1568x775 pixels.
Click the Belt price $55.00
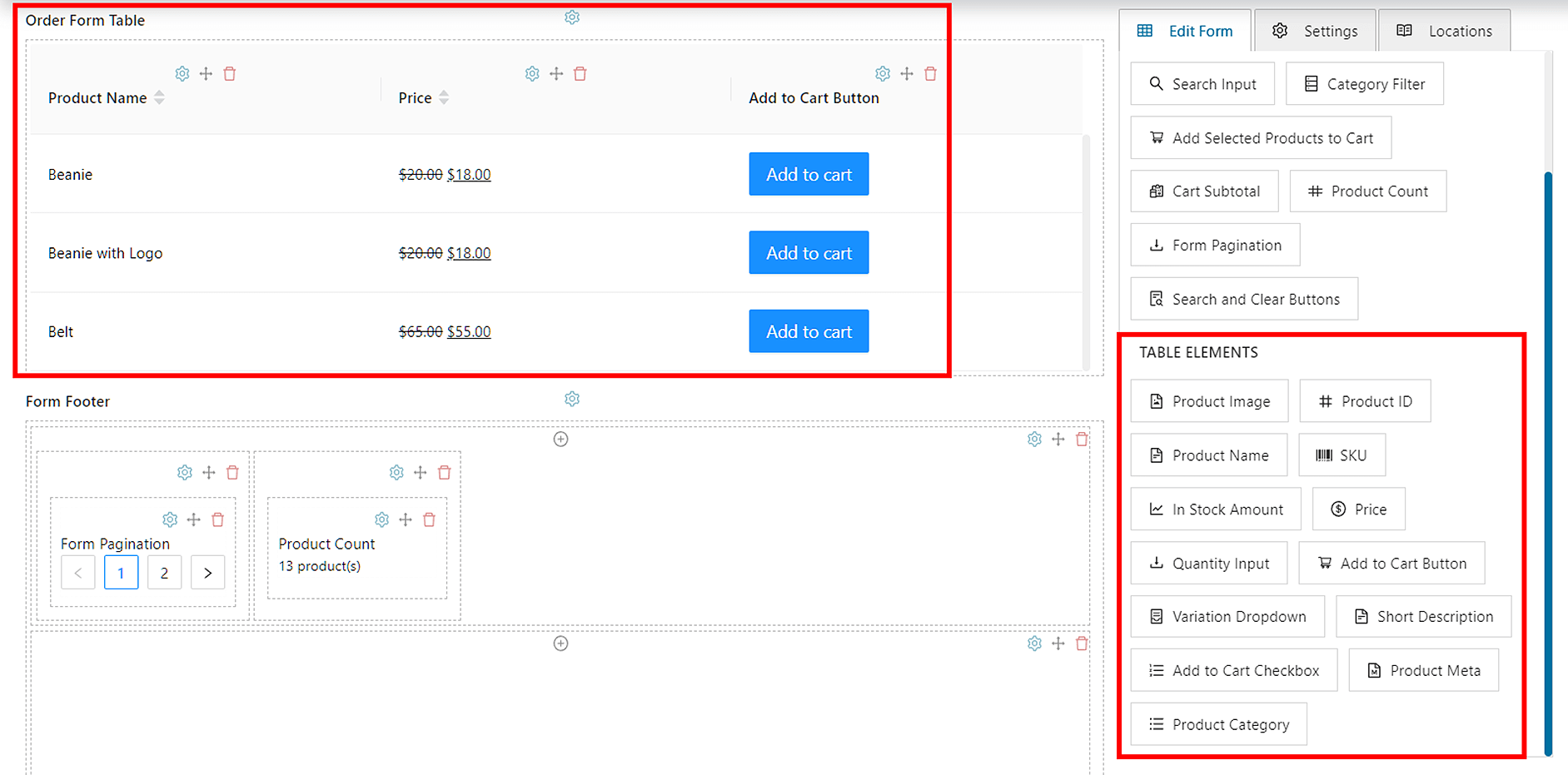click(469, 332)
